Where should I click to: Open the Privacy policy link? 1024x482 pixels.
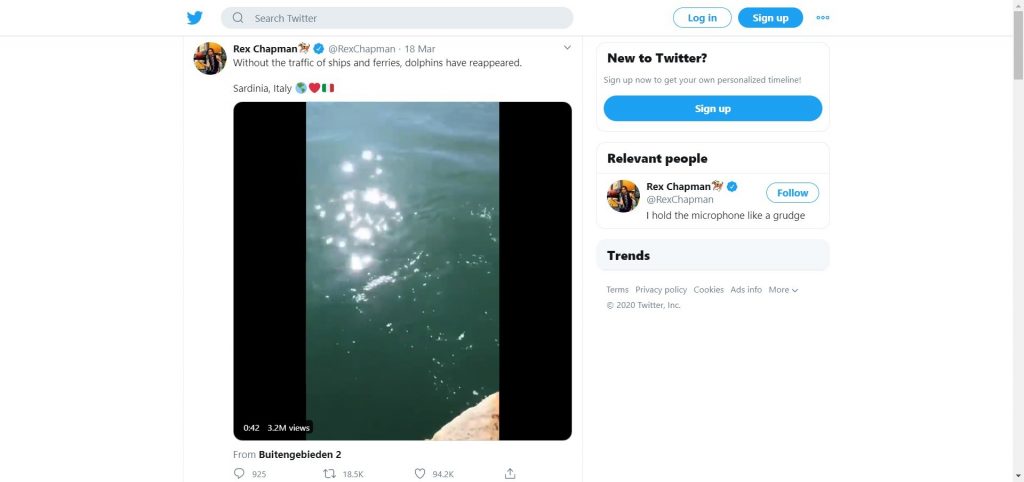tap(661, 290)
